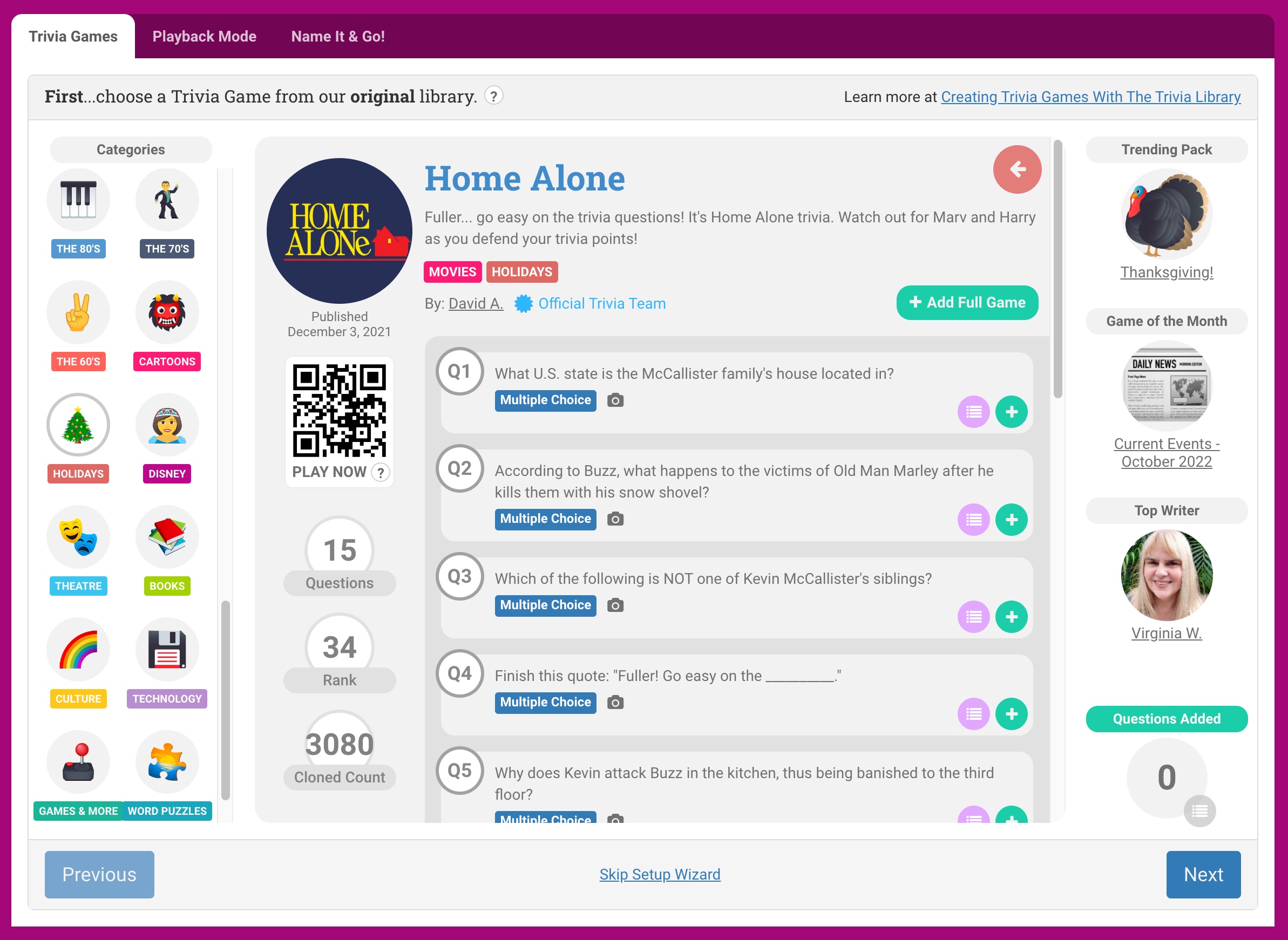Select The 70's category icon
1288x940 pixels.
tap(166, 199)
